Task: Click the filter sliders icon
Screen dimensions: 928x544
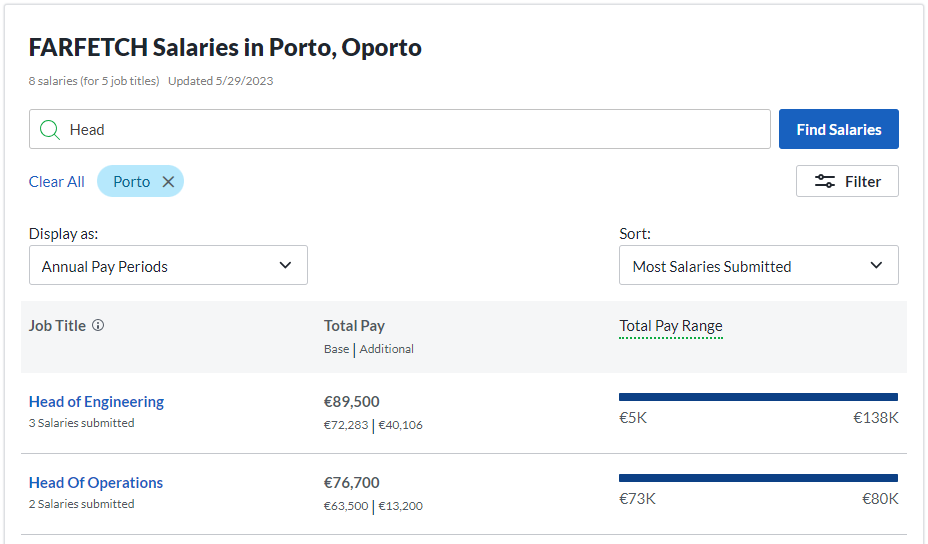Action: pyautogui.click(x=824, y=181)
